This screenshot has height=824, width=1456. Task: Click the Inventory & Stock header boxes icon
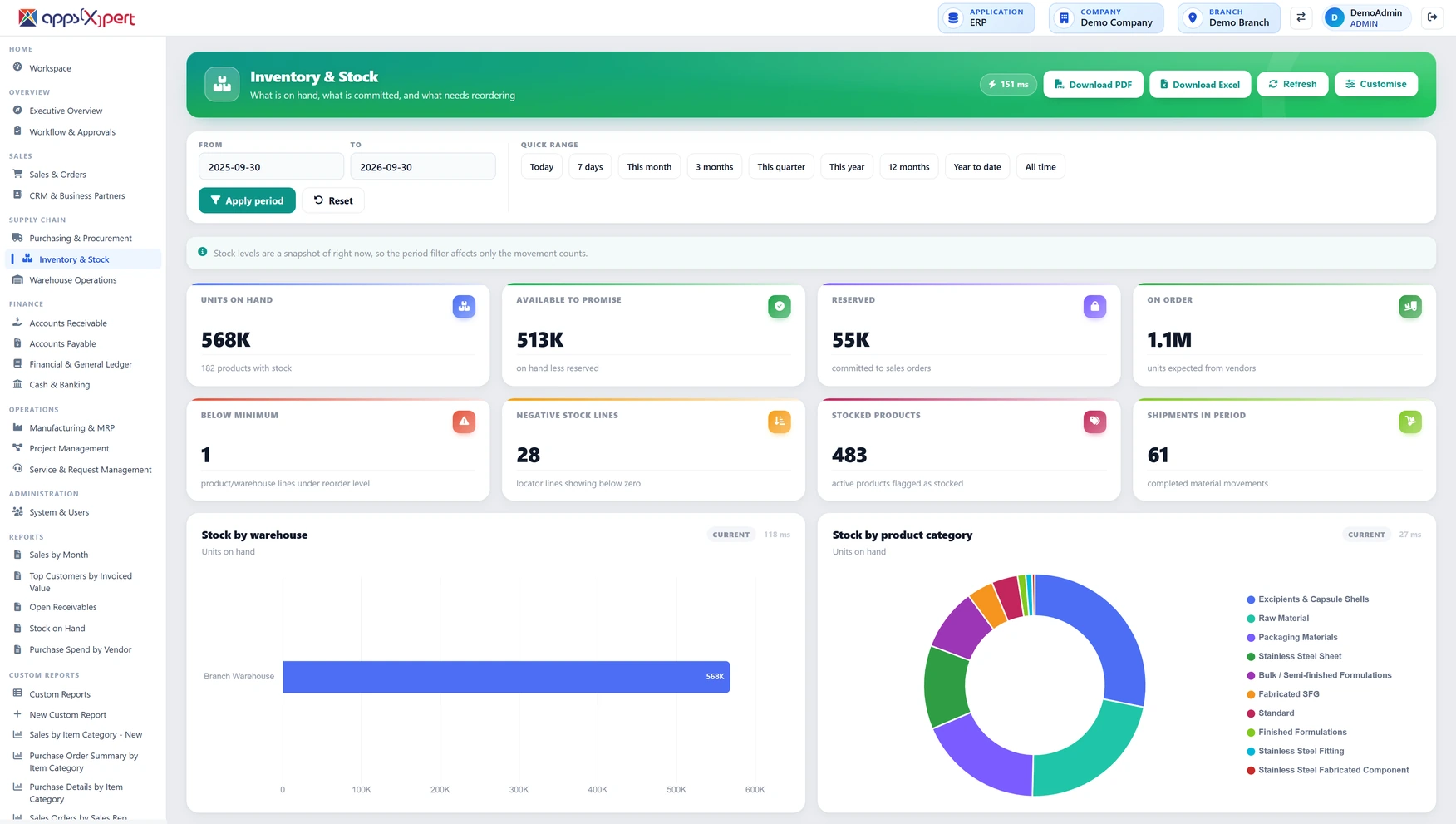click(222, 85)
